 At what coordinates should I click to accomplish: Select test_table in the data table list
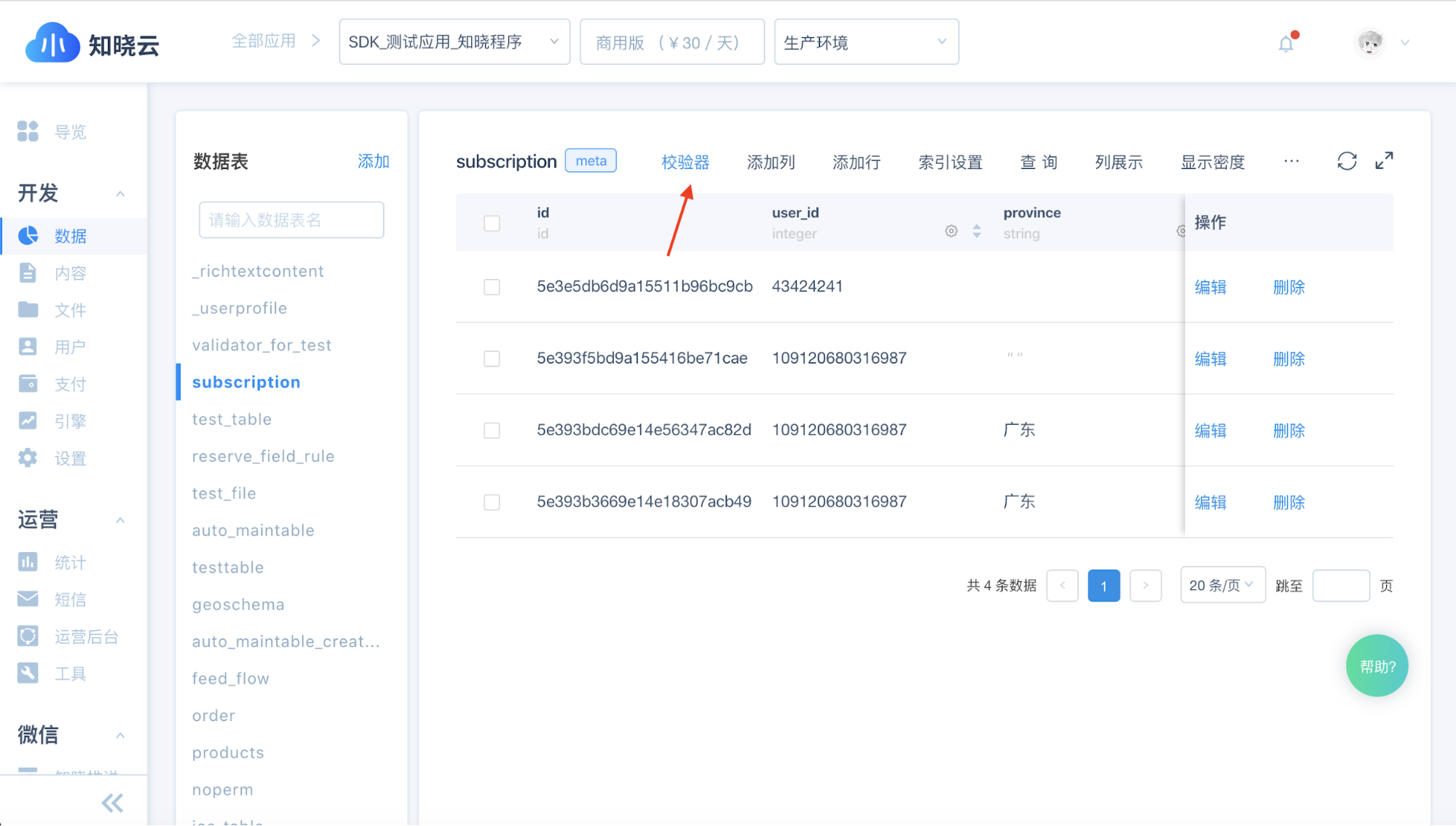232,420
